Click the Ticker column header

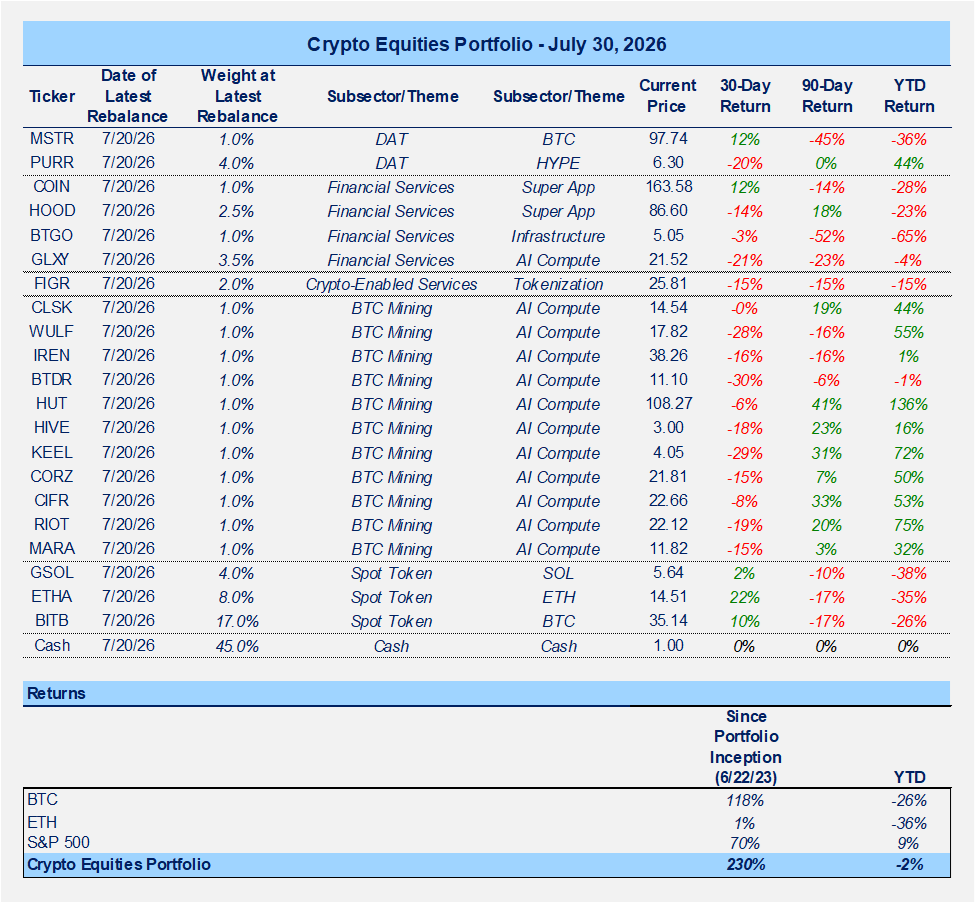coord(52,96)
